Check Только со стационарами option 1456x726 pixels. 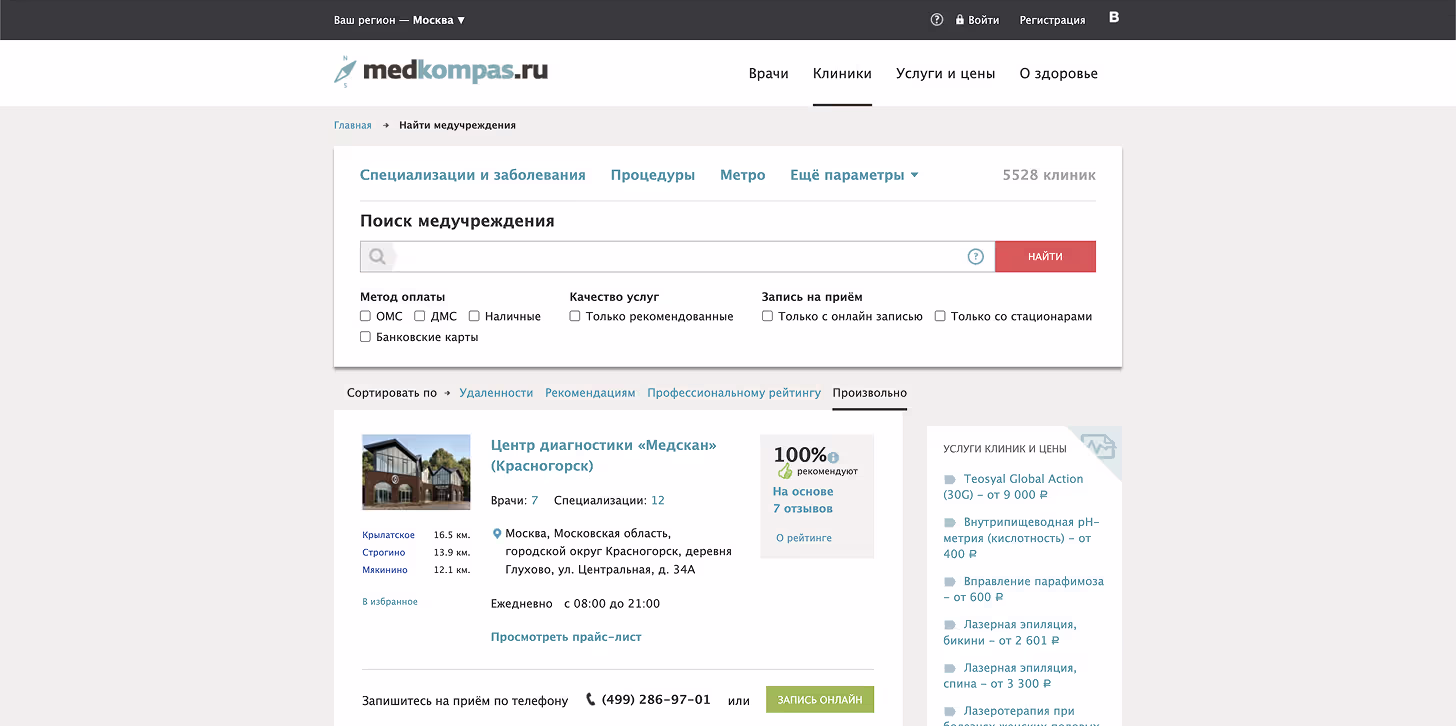(940, 316)
